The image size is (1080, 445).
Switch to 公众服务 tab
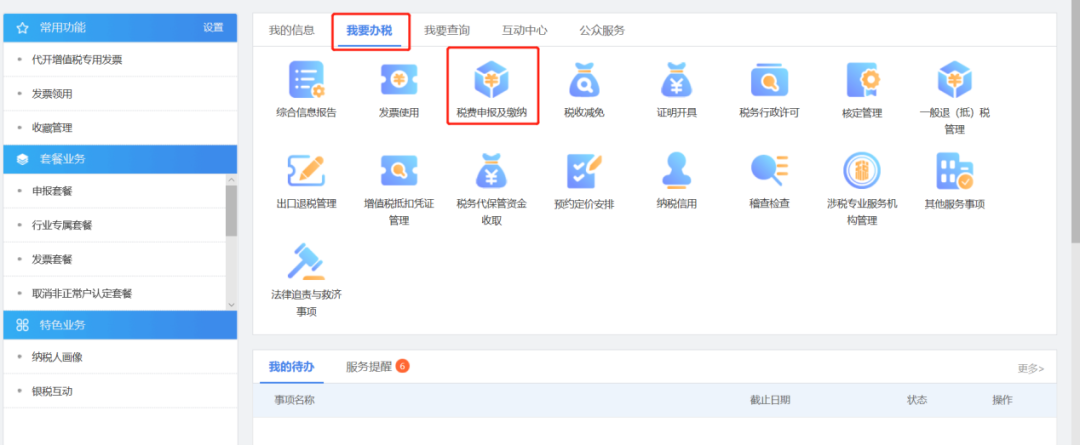[602, 30]
